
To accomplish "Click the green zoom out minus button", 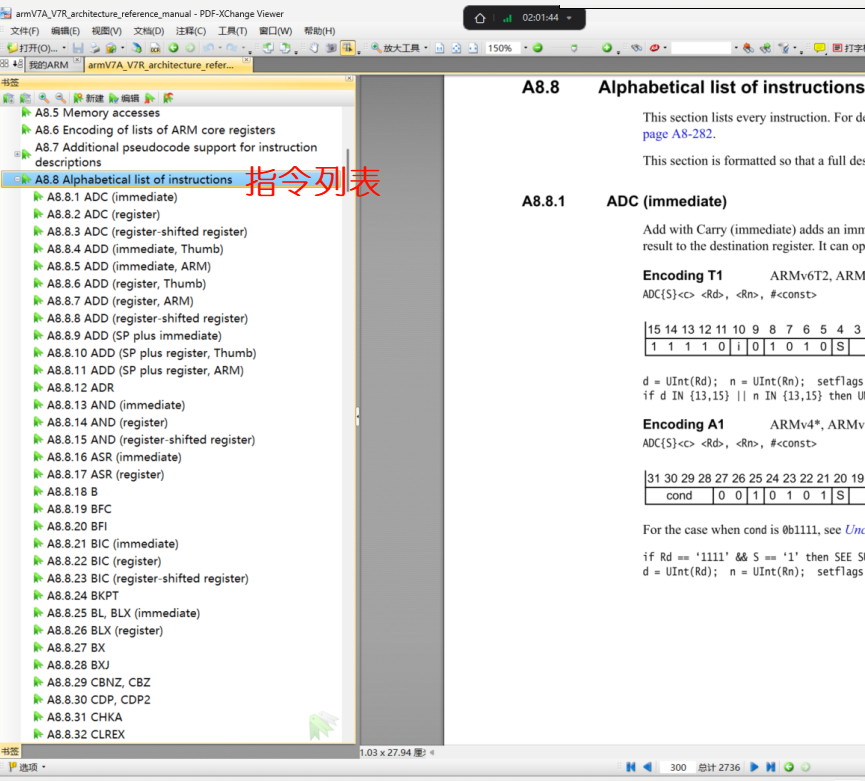I will [538, 48].
